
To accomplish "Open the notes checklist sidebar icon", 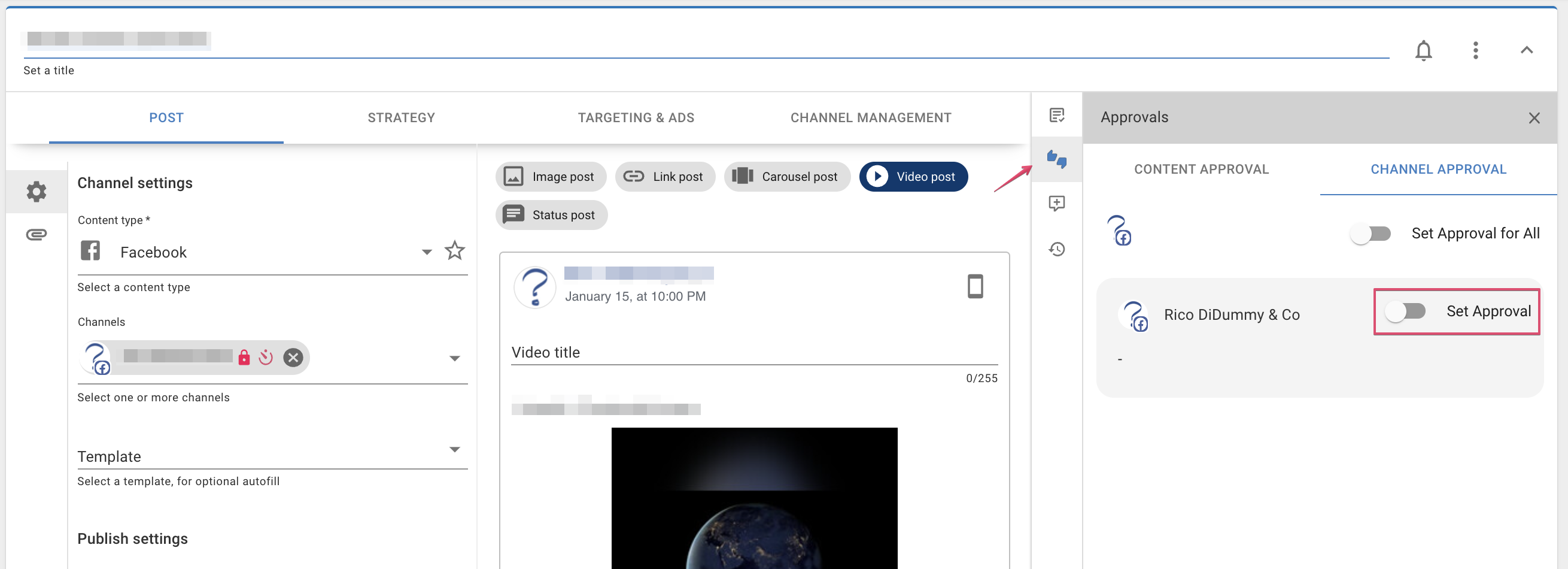I will pyautogui.click(x=1057, y=115).
